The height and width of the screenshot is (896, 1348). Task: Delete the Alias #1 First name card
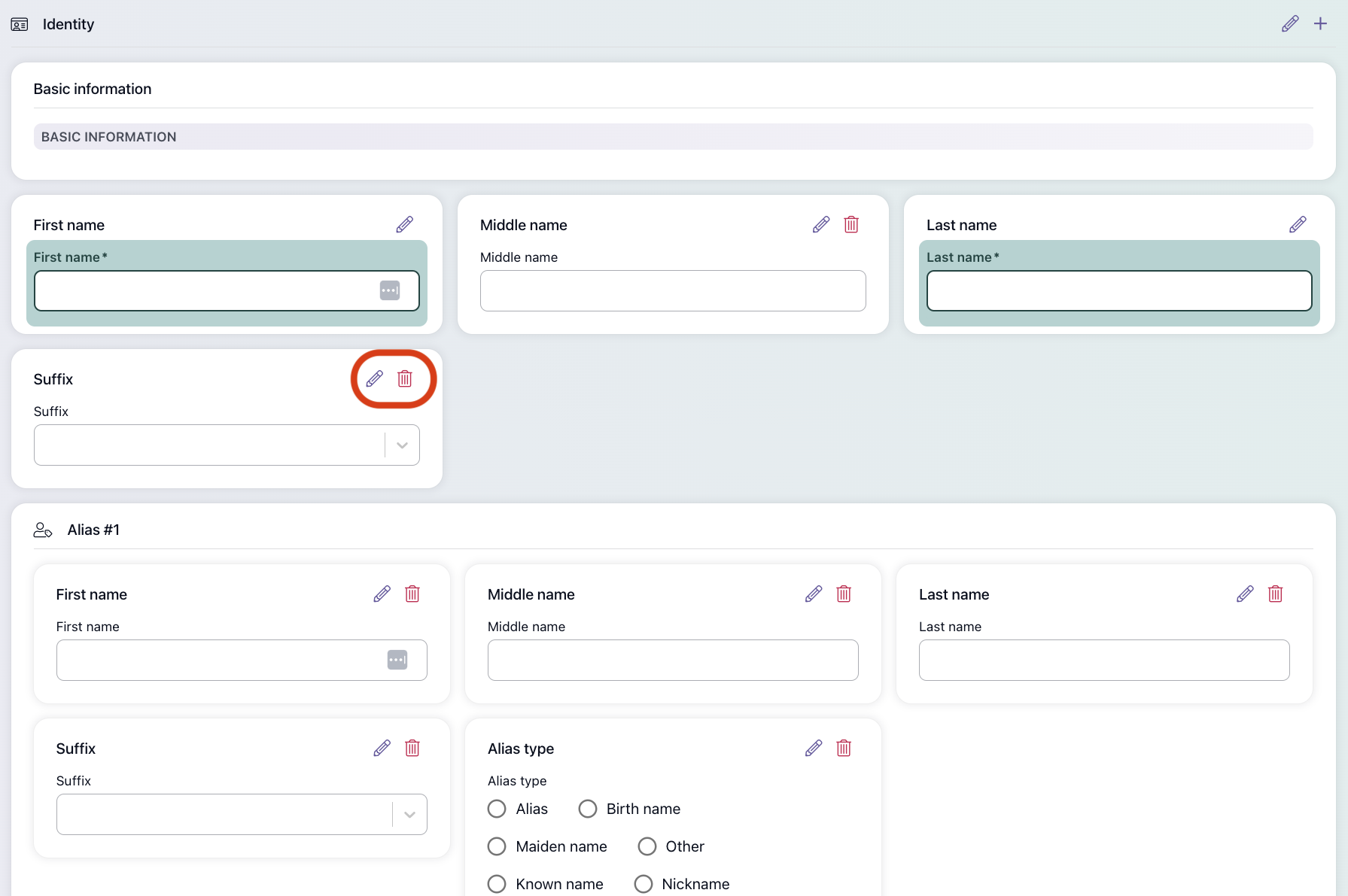pos(412,594)
